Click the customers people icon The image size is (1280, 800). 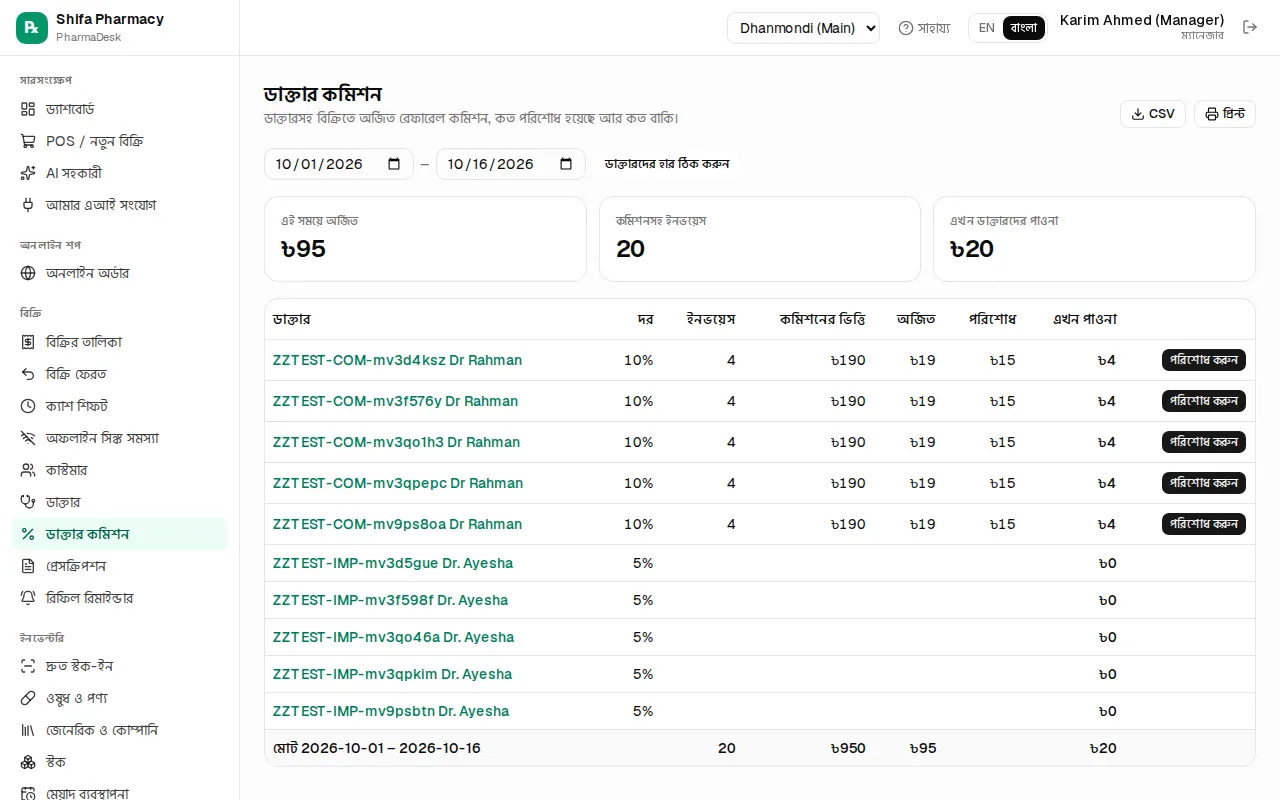coord(28,470)
